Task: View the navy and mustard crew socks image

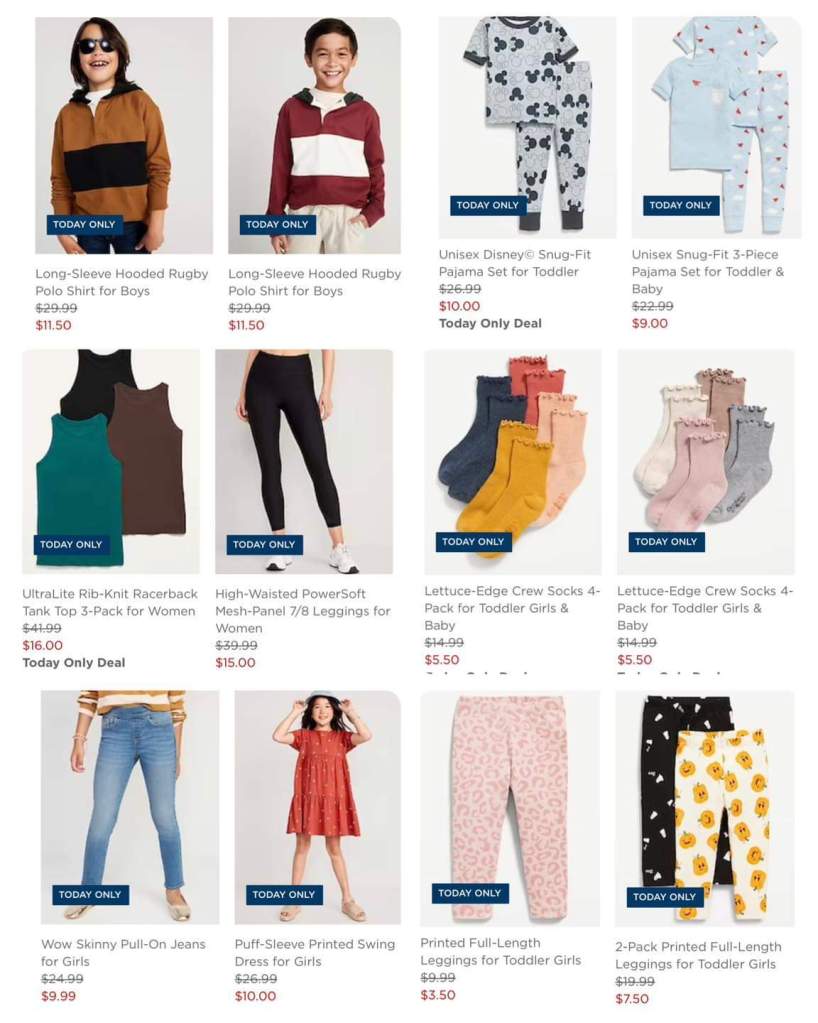Action: tap(513, 462)
